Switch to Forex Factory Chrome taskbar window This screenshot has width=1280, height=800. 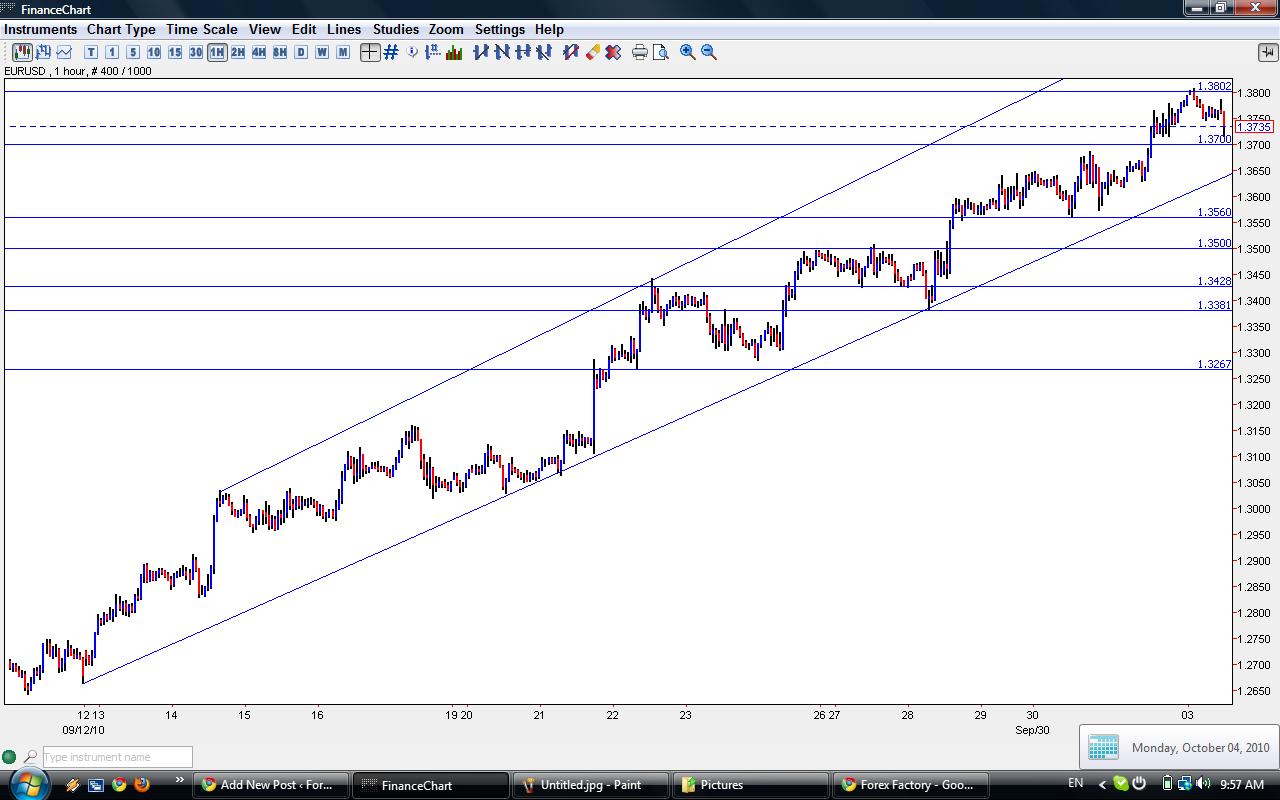click(x=911, y=785)
